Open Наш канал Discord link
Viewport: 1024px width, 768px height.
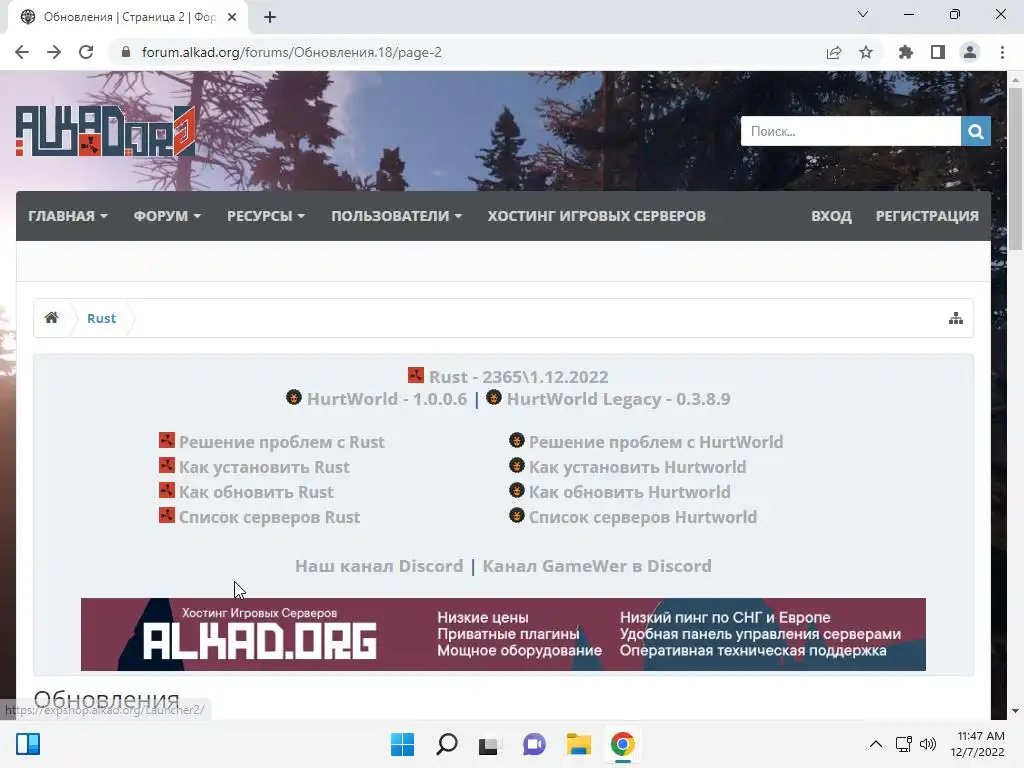coord(379,566)
